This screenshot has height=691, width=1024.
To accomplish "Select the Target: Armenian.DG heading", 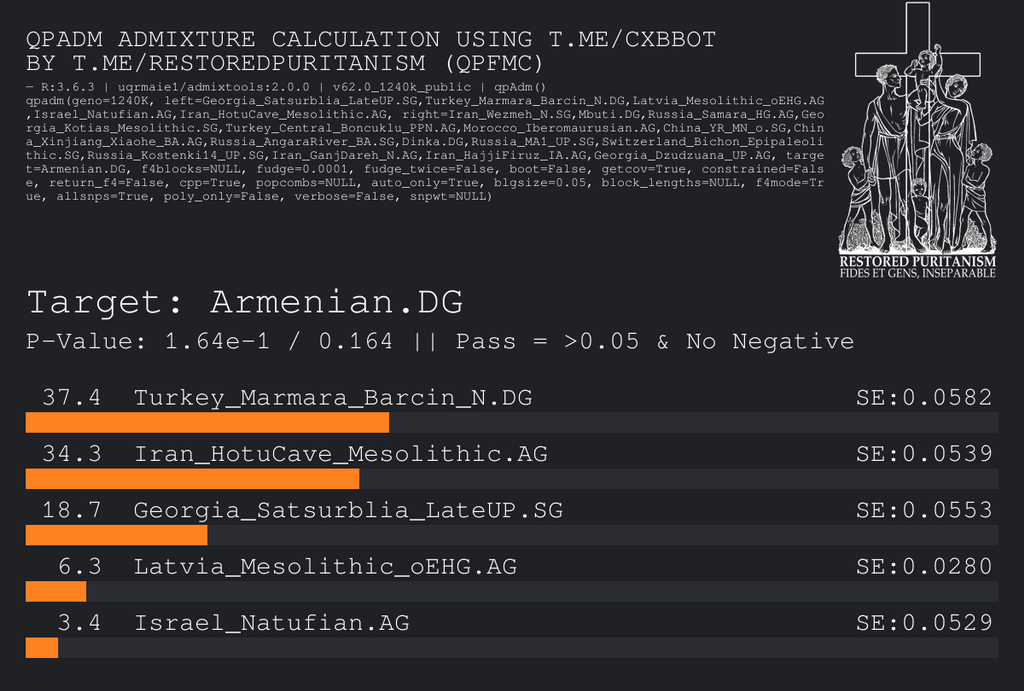I will 245,303.
